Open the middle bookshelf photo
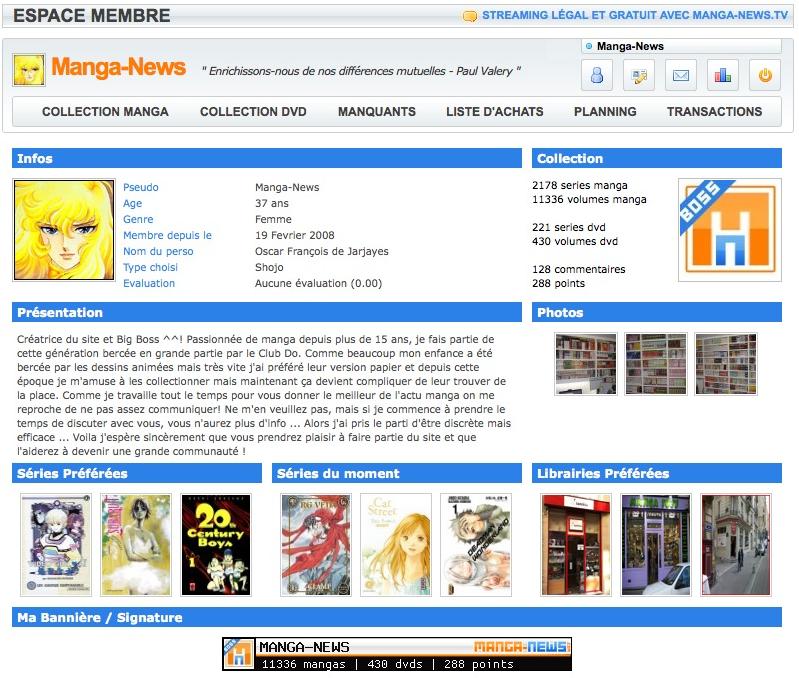 click(x=656, y=364)
